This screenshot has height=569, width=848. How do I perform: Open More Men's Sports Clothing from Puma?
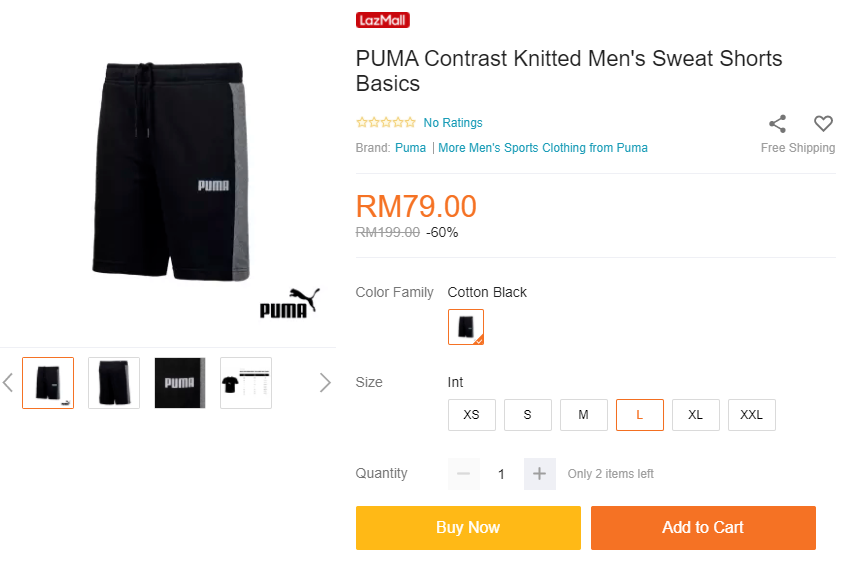[543, 148]
